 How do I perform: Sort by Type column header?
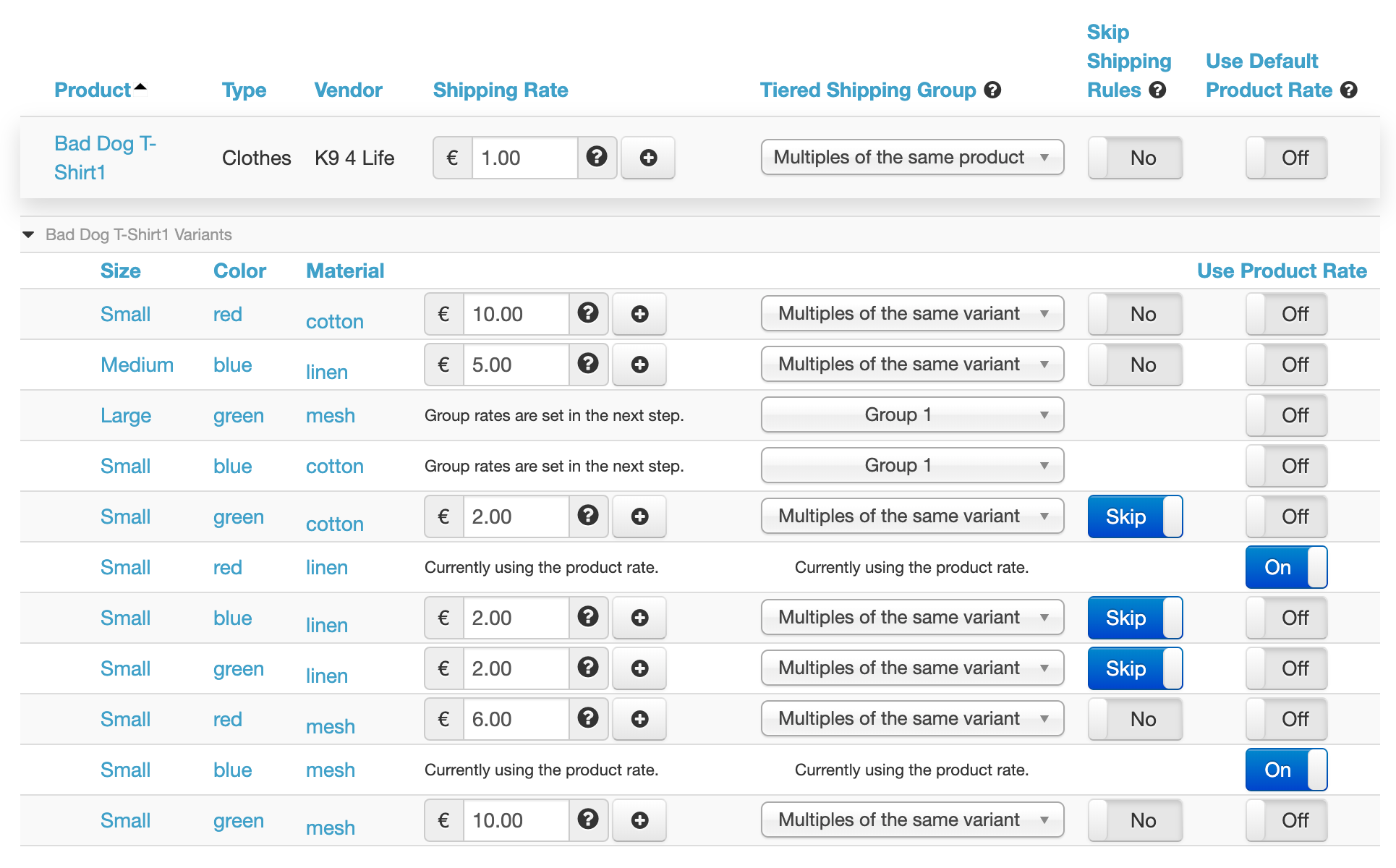[x=244, y=90]
